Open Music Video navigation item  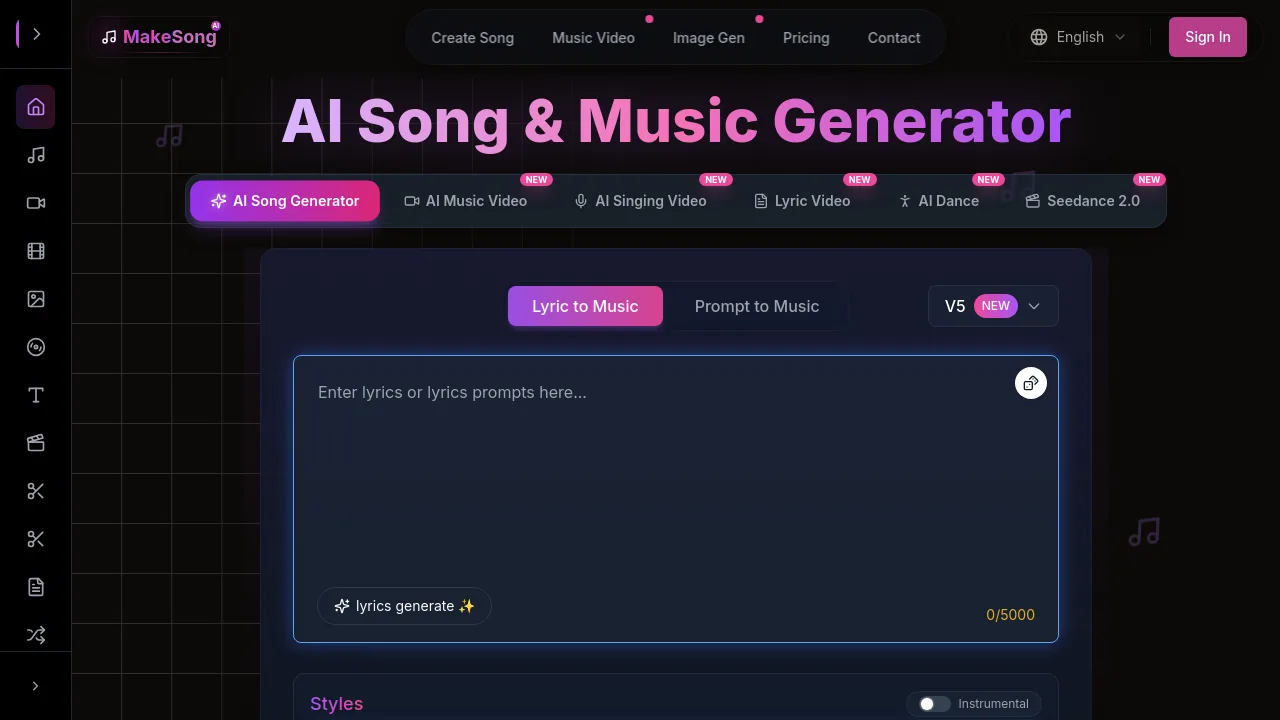click(593, 38)
